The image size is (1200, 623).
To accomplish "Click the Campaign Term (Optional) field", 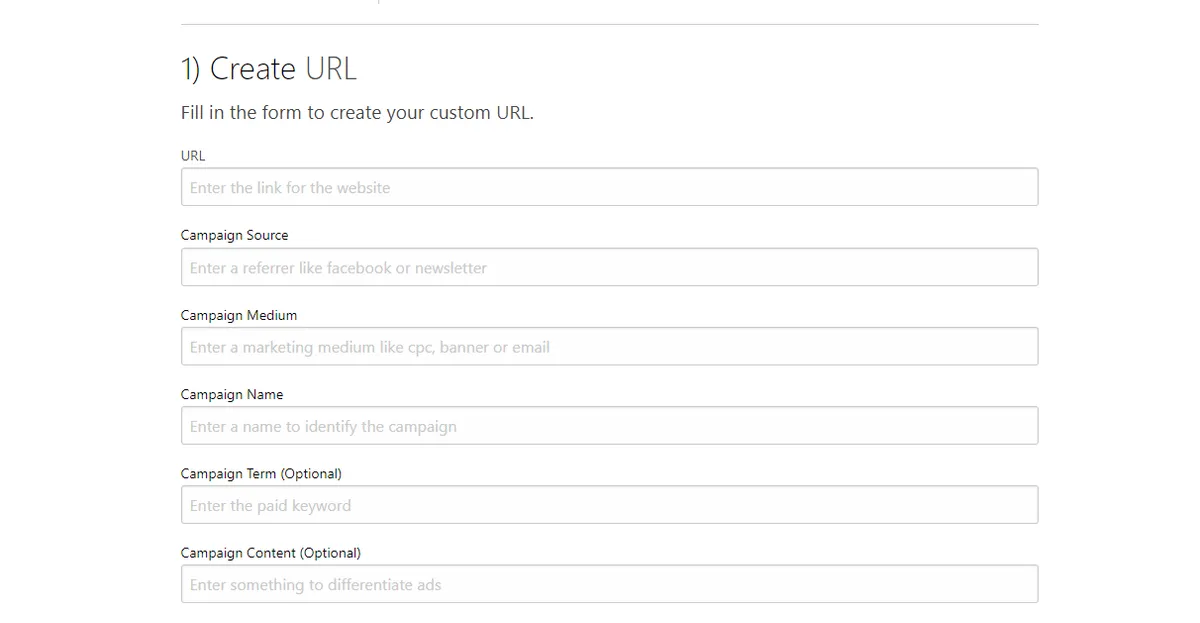I will [x=608, y=505].
